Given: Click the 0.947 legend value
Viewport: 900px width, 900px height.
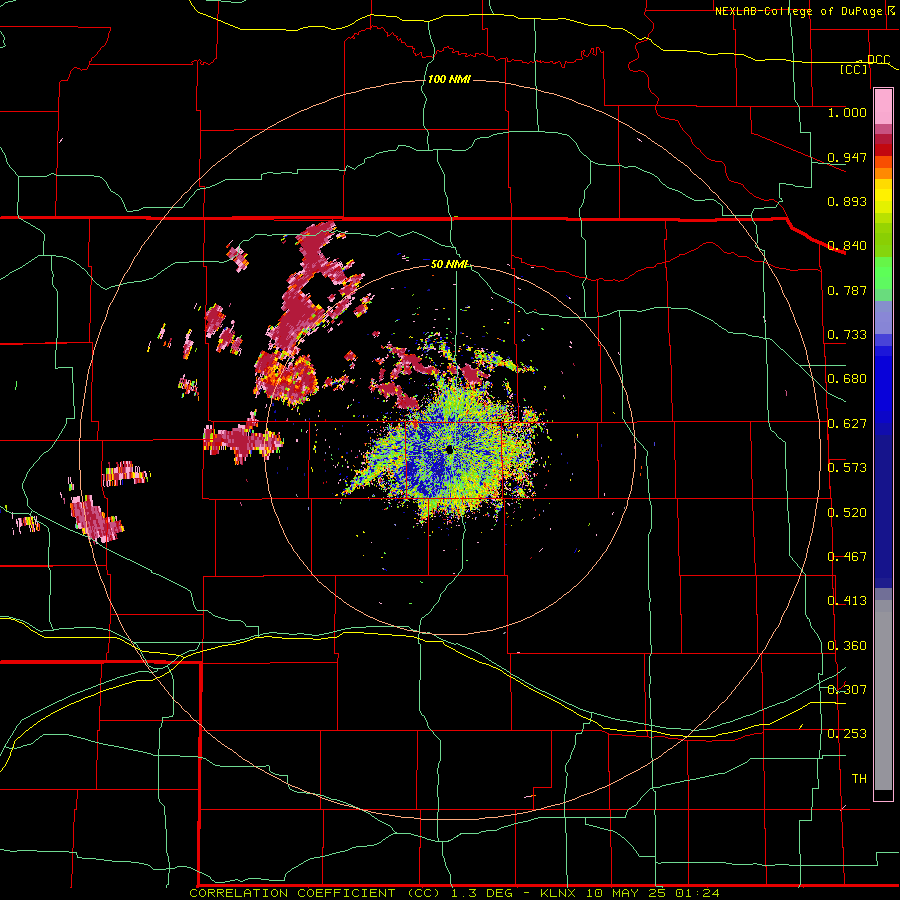Looking at the screenshot, I should pos(847,157).
